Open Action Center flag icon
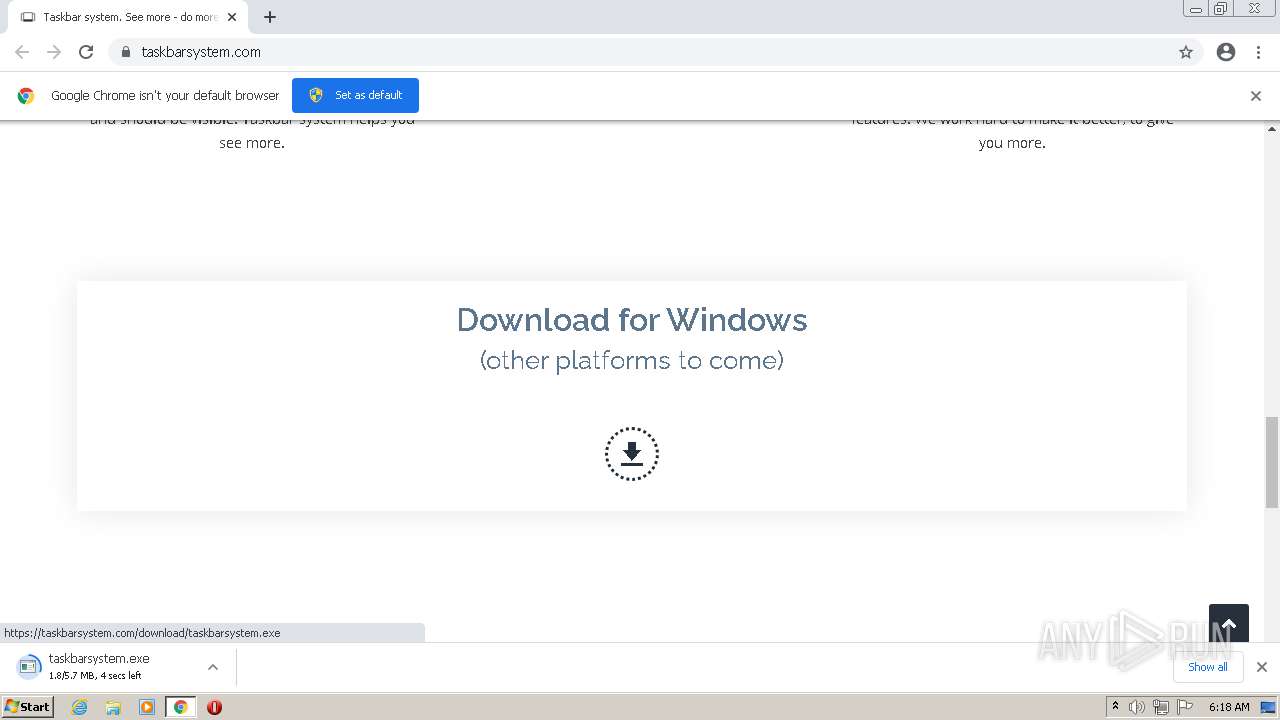This screenshot has height=720, width=1280. coord(1185,707)
